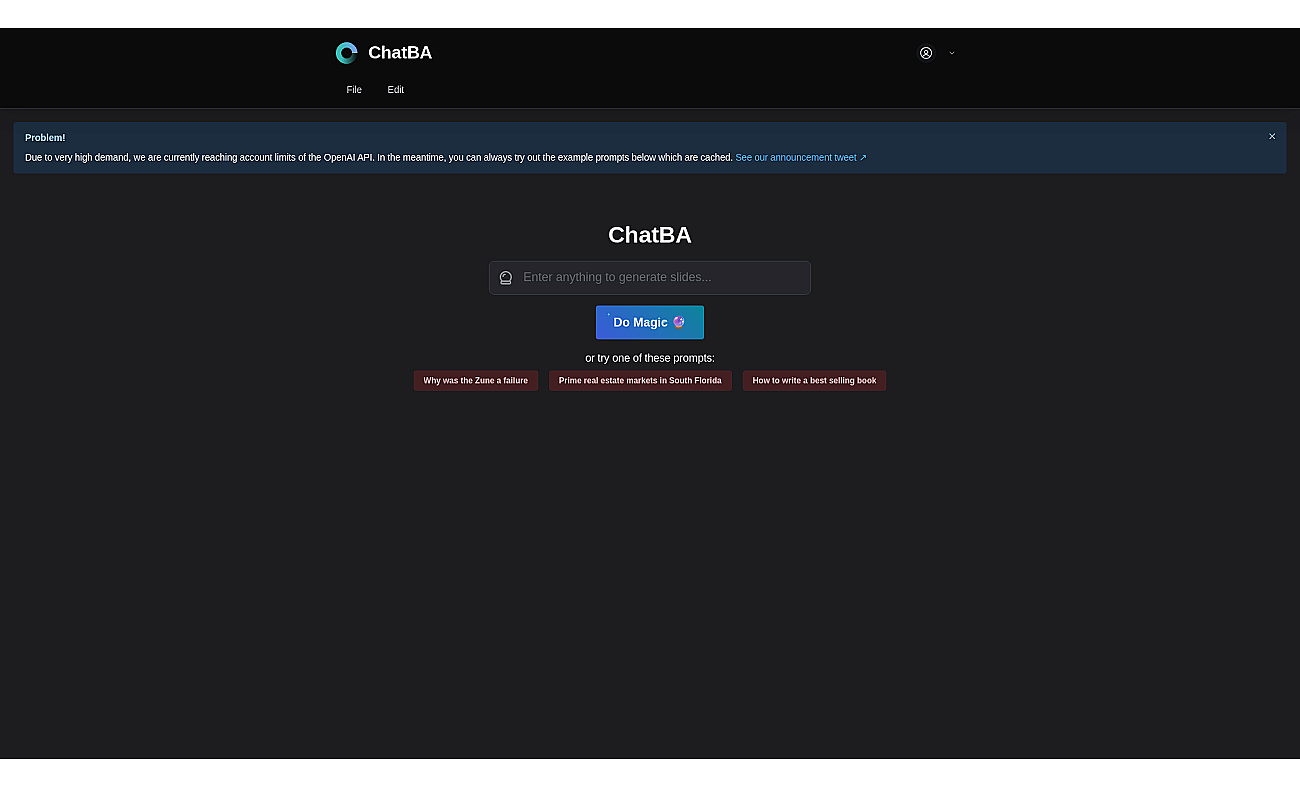
Task: Click the "Problem!" alert heading
Action: point(45,138)
